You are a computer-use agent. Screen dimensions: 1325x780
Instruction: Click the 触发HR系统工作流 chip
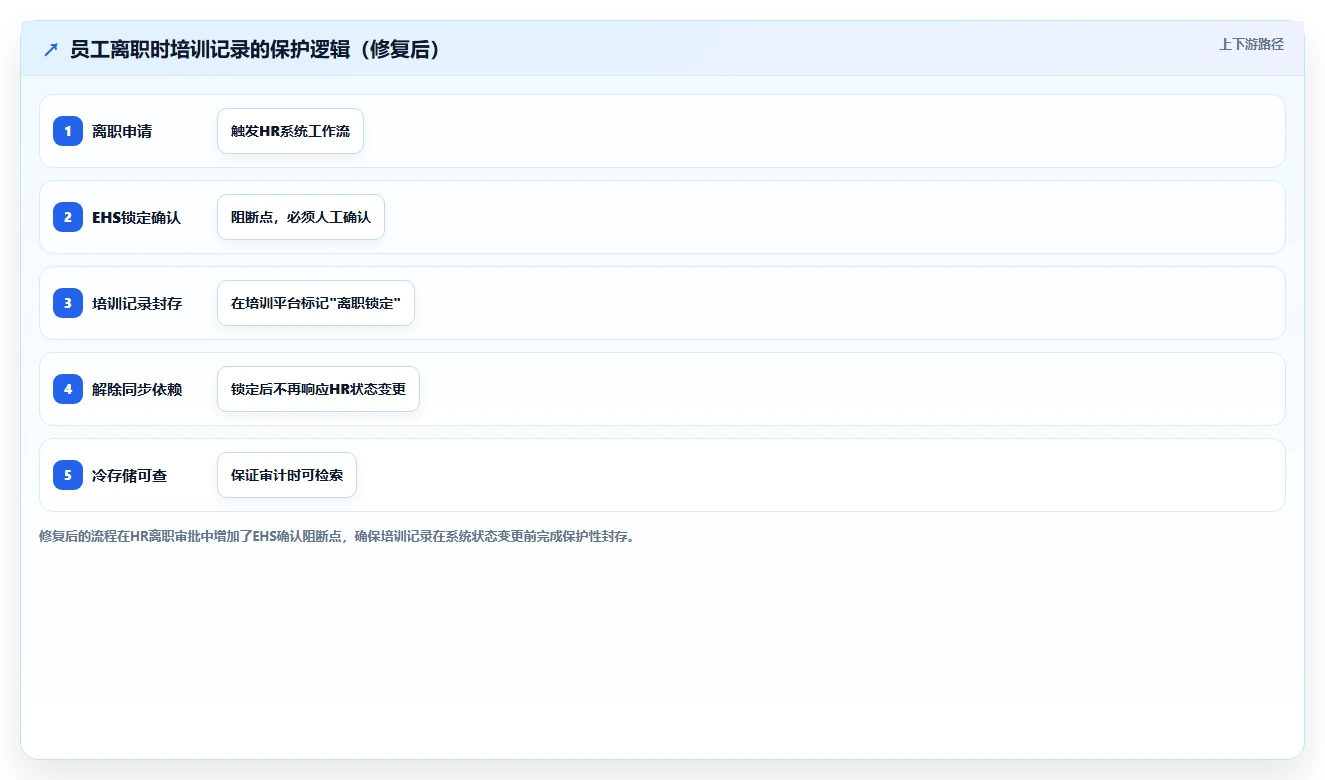click(x=290, y=131)
